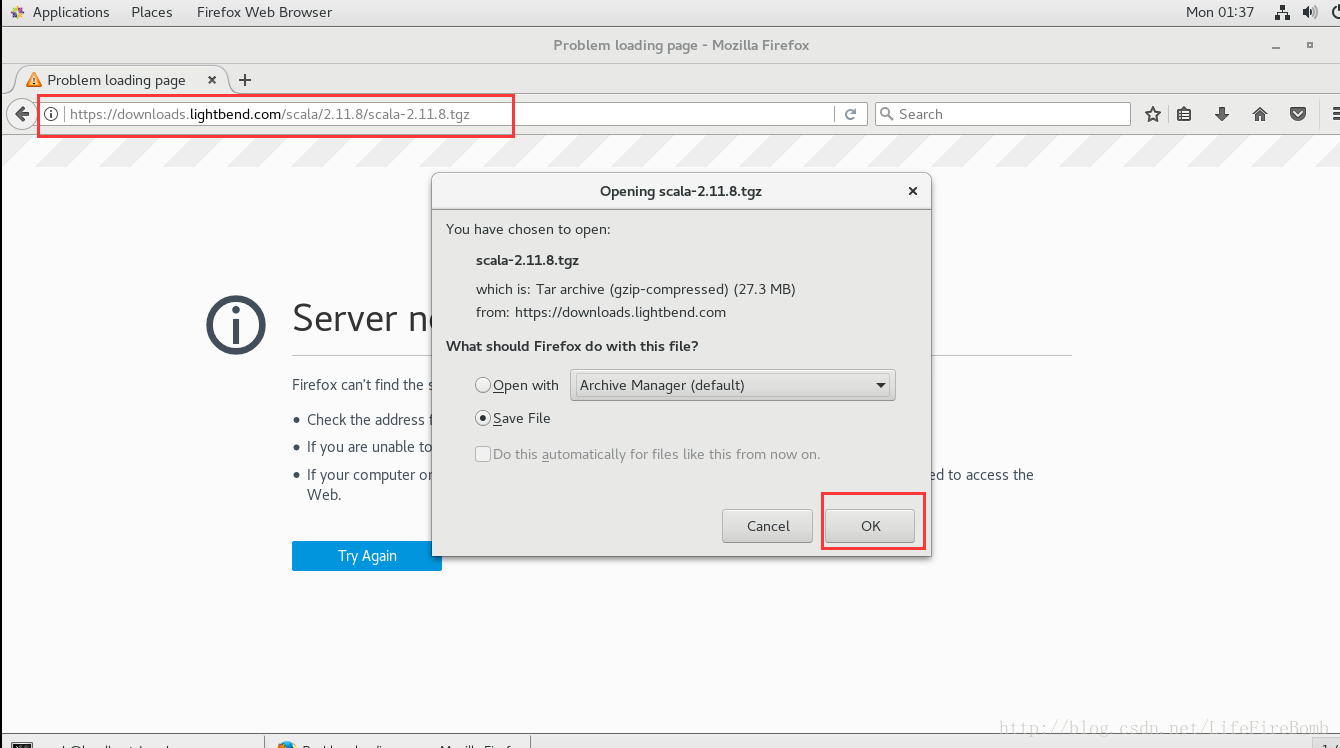Screen dimensions: 1340x748
Task: Bookmark this page with the star icon
Action: [x=1153, y=114]
